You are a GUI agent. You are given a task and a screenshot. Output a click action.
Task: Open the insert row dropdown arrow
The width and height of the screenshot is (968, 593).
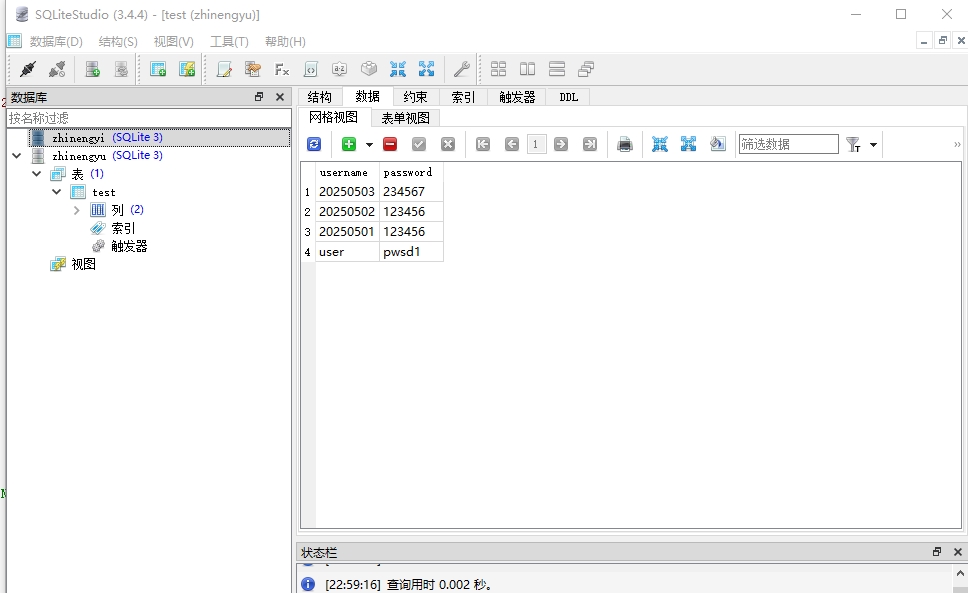pos(369,145)
